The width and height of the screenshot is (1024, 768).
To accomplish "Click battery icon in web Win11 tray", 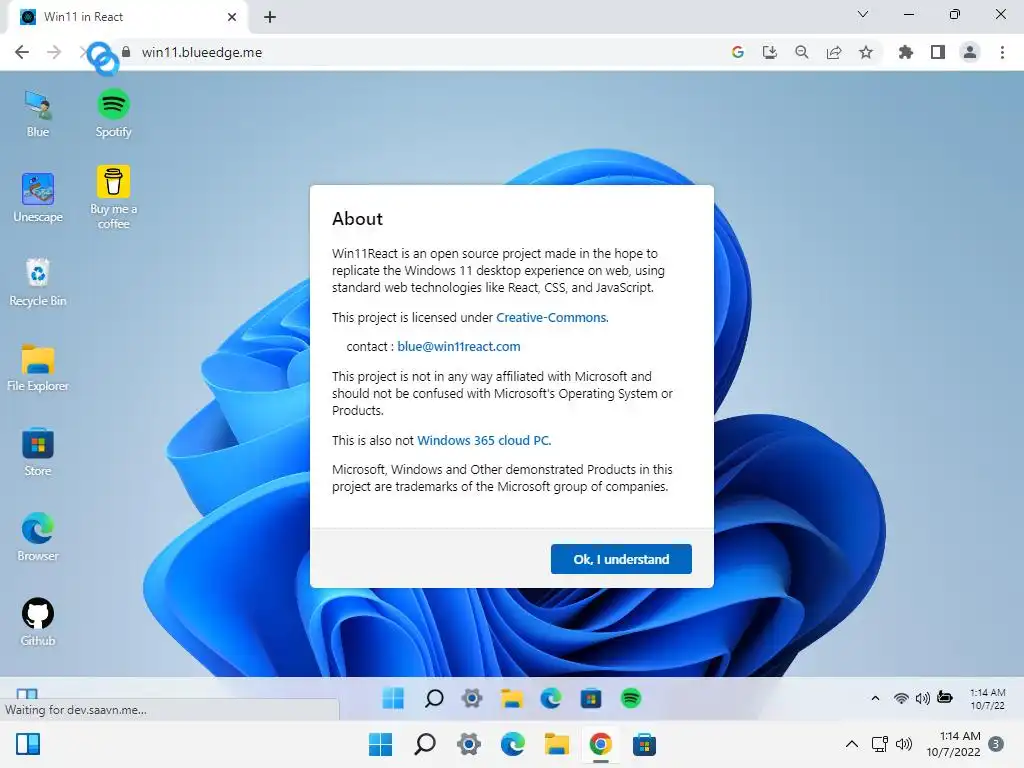I will pyautogui.click(x=945, y=697).
